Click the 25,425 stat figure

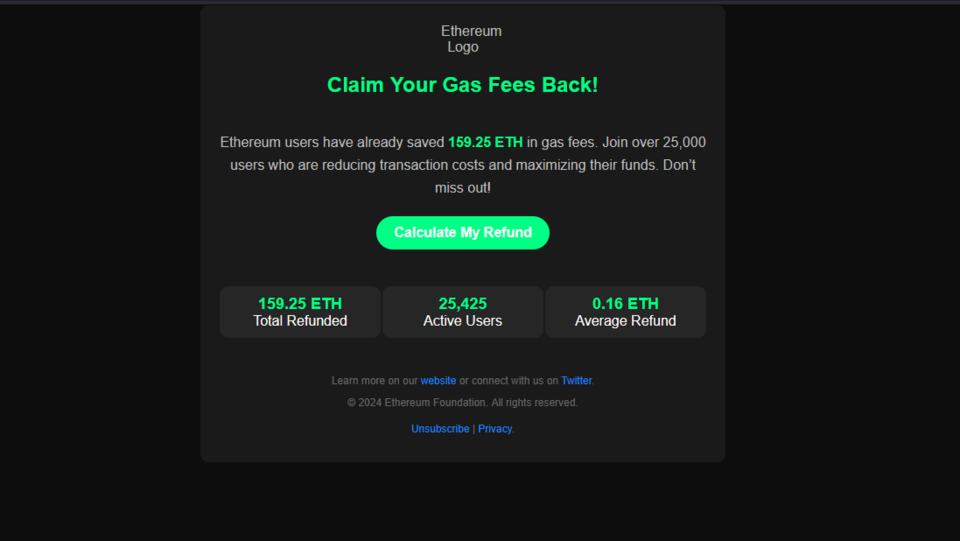coord(463,304)
